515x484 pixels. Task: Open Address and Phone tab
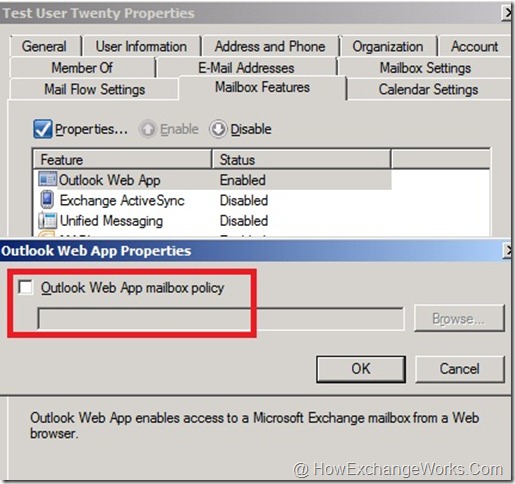pos(270,46)
